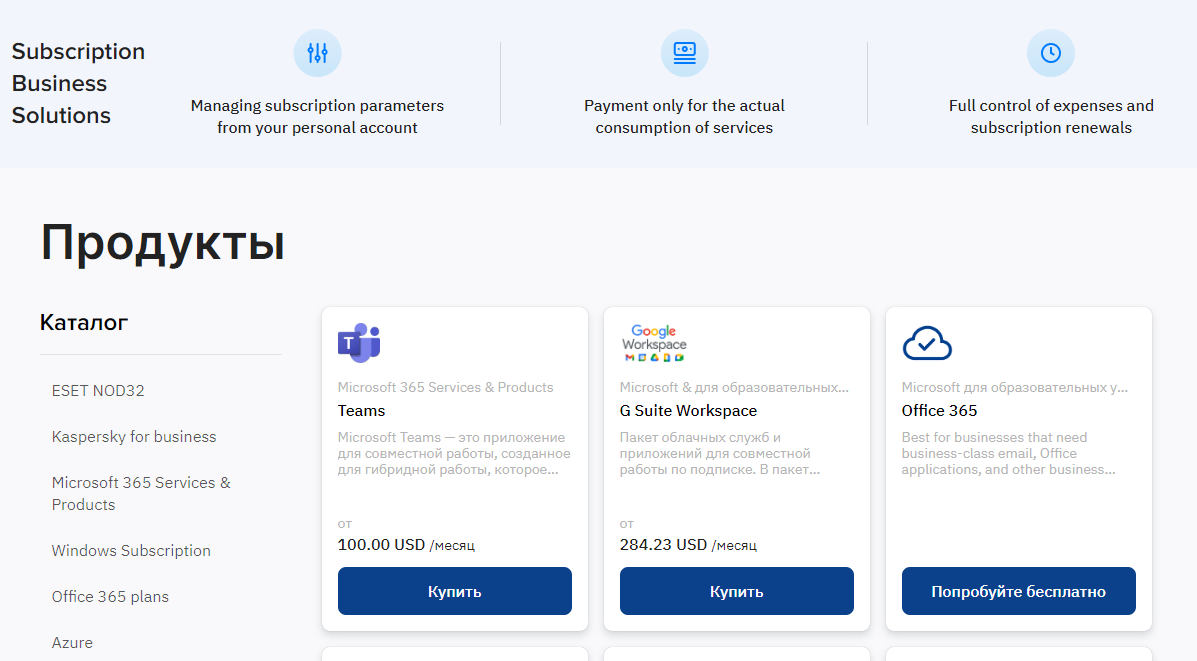1197x661 pixels.
Task: Click the clock icon for expense control
Action: 1051,53
